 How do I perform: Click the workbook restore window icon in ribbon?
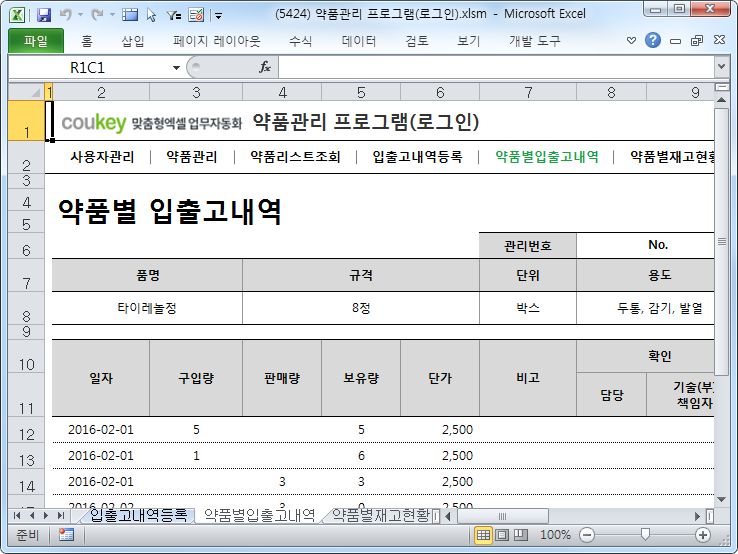tap(697, 40)
